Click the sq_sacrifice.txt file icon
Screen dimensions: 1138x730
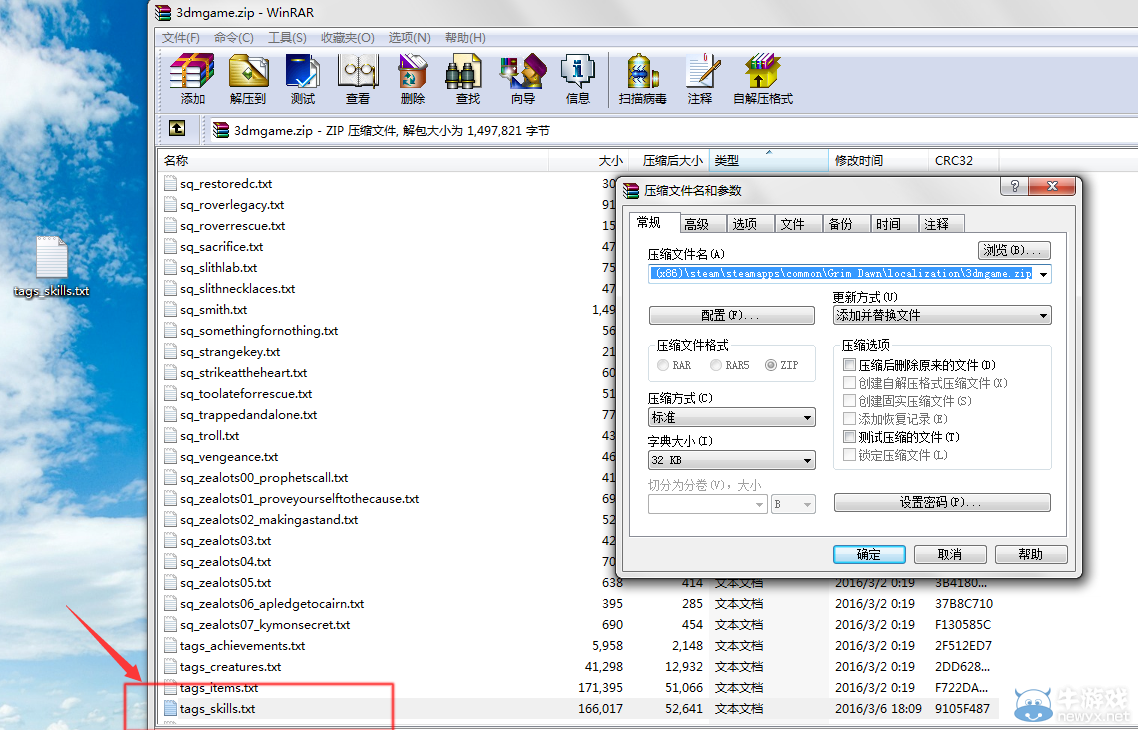click(x=171, y=247)
